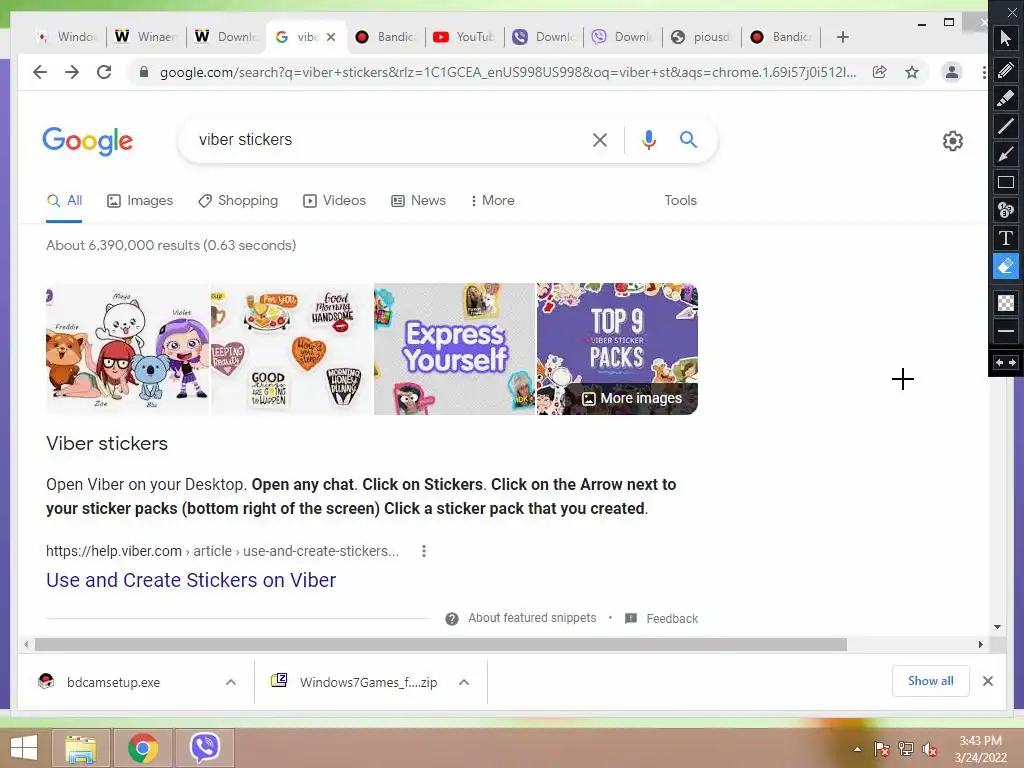Click the About featured snippets help icon

click(452, 618)
